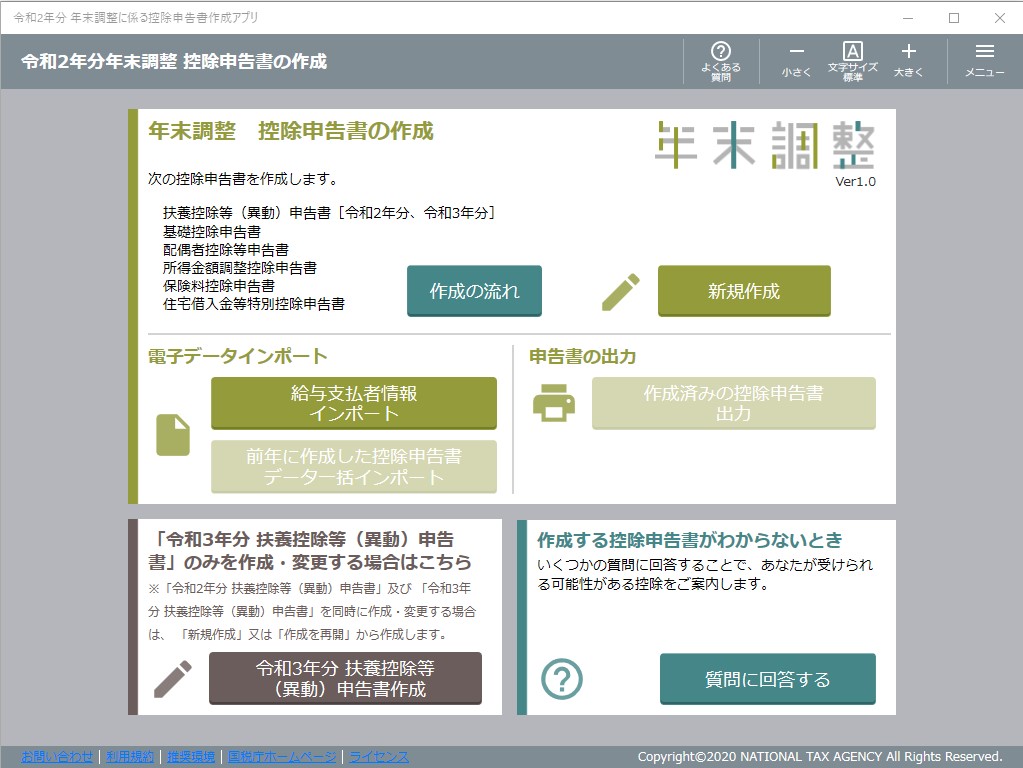Click the question mark icon near 質問に回答する
This screenshot has height=768, width=1023.
pos(563,678)
